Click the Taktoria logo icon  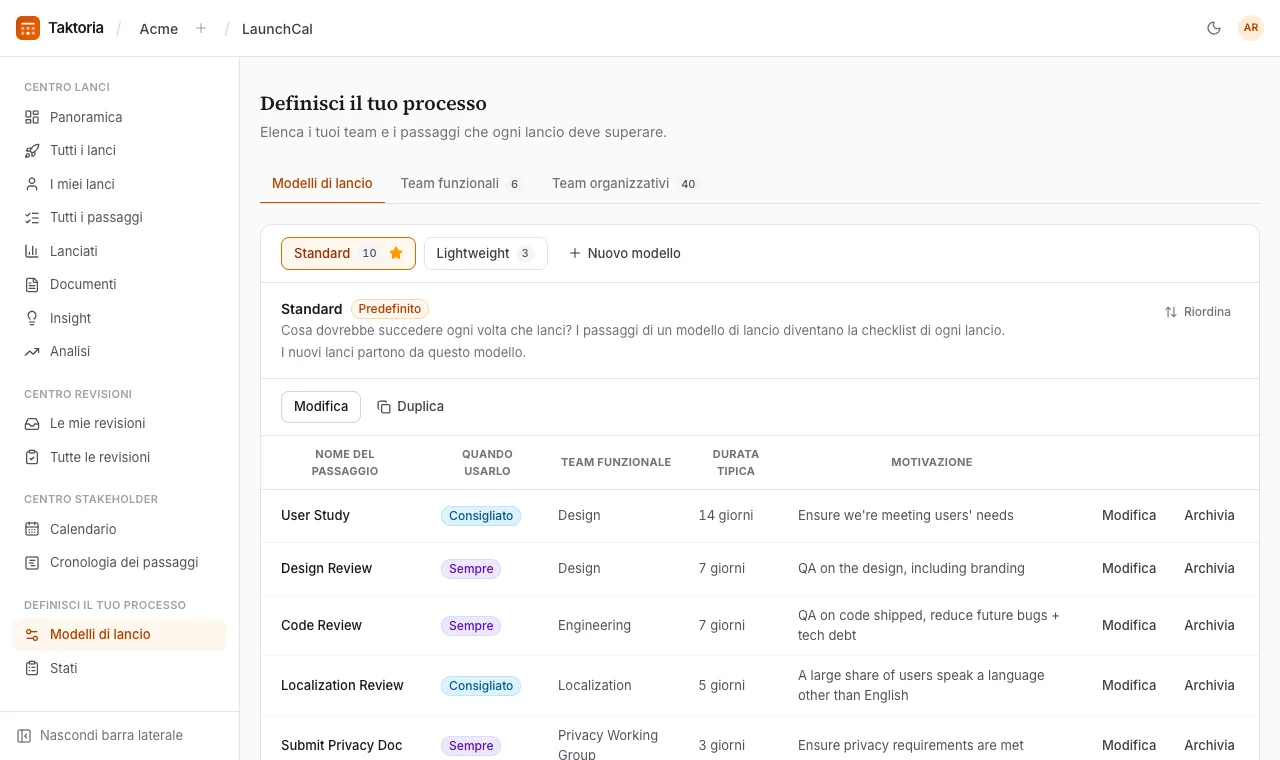[x=28, y=28]
